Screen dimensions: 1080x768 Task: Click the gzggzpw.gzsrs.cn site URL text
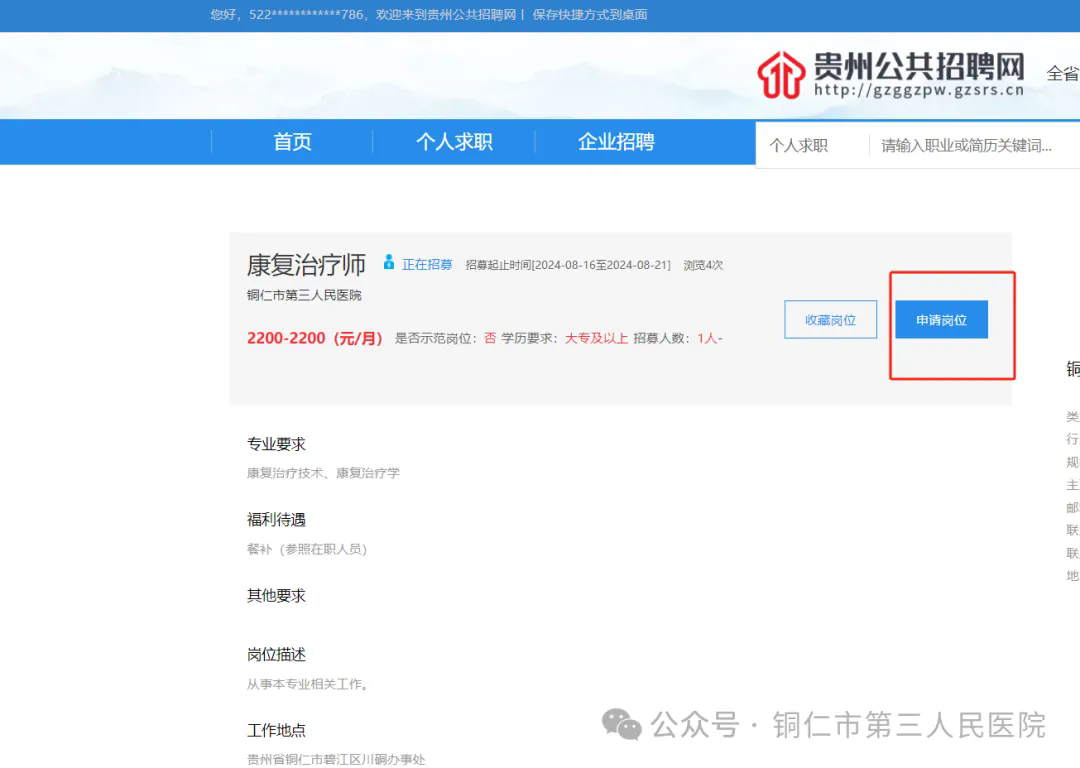tap(919, 90)
